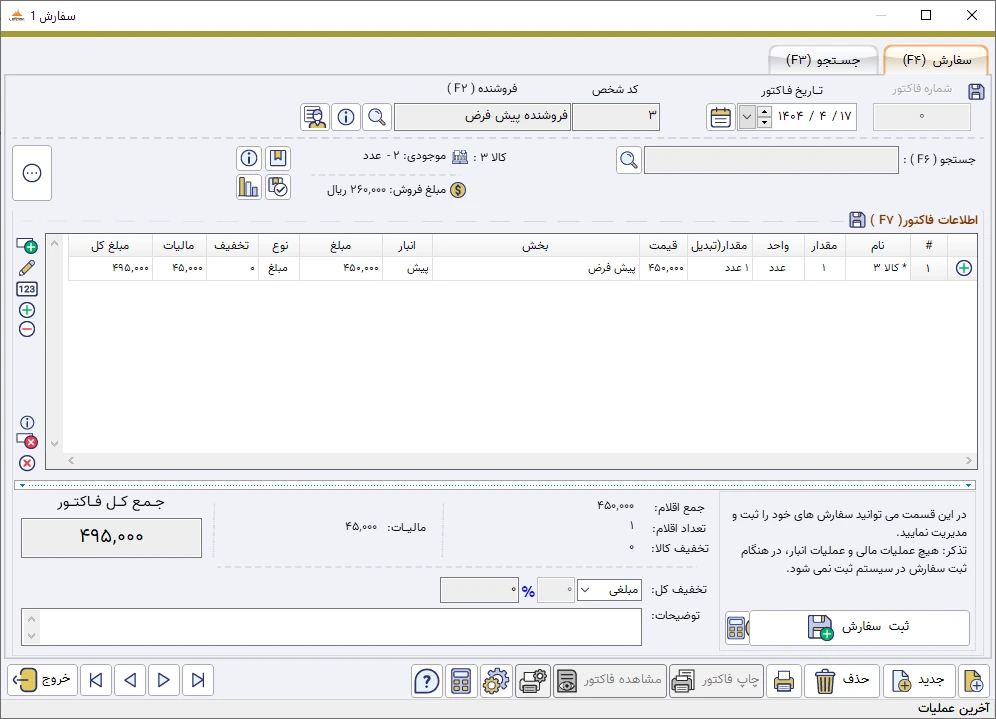Viewport: 996px width, 719px height.
Task: Click the مبلغ کل column header
Action: pos(111,246)
